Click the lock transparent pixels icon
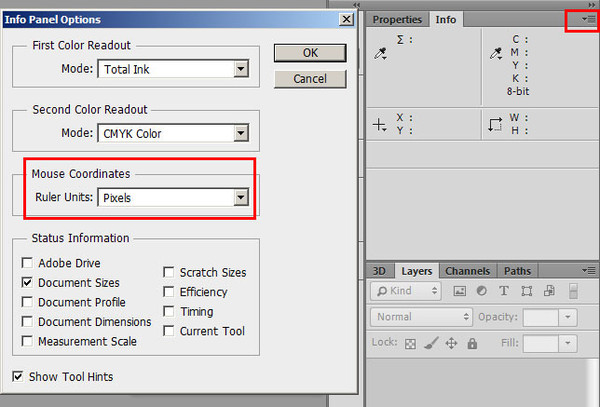600x407 pixels. (x=410, y=343)
